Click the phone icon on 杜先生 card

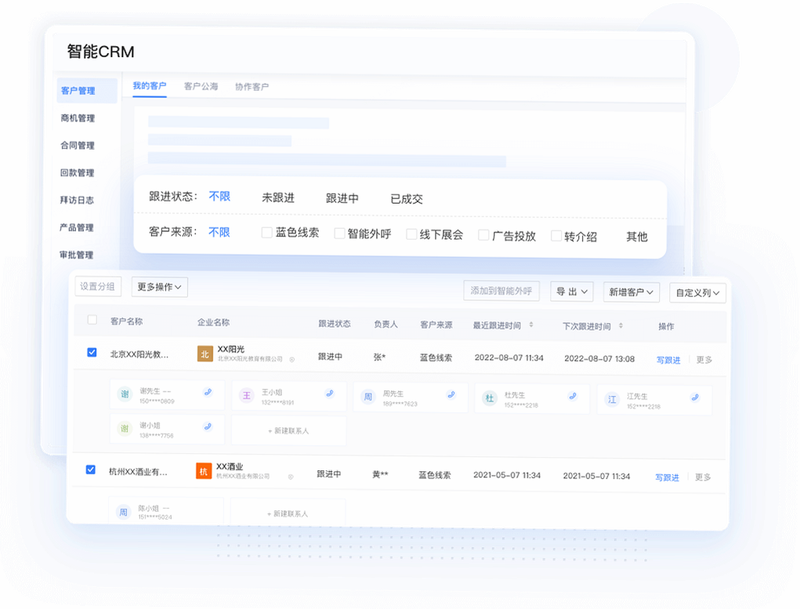573,396
